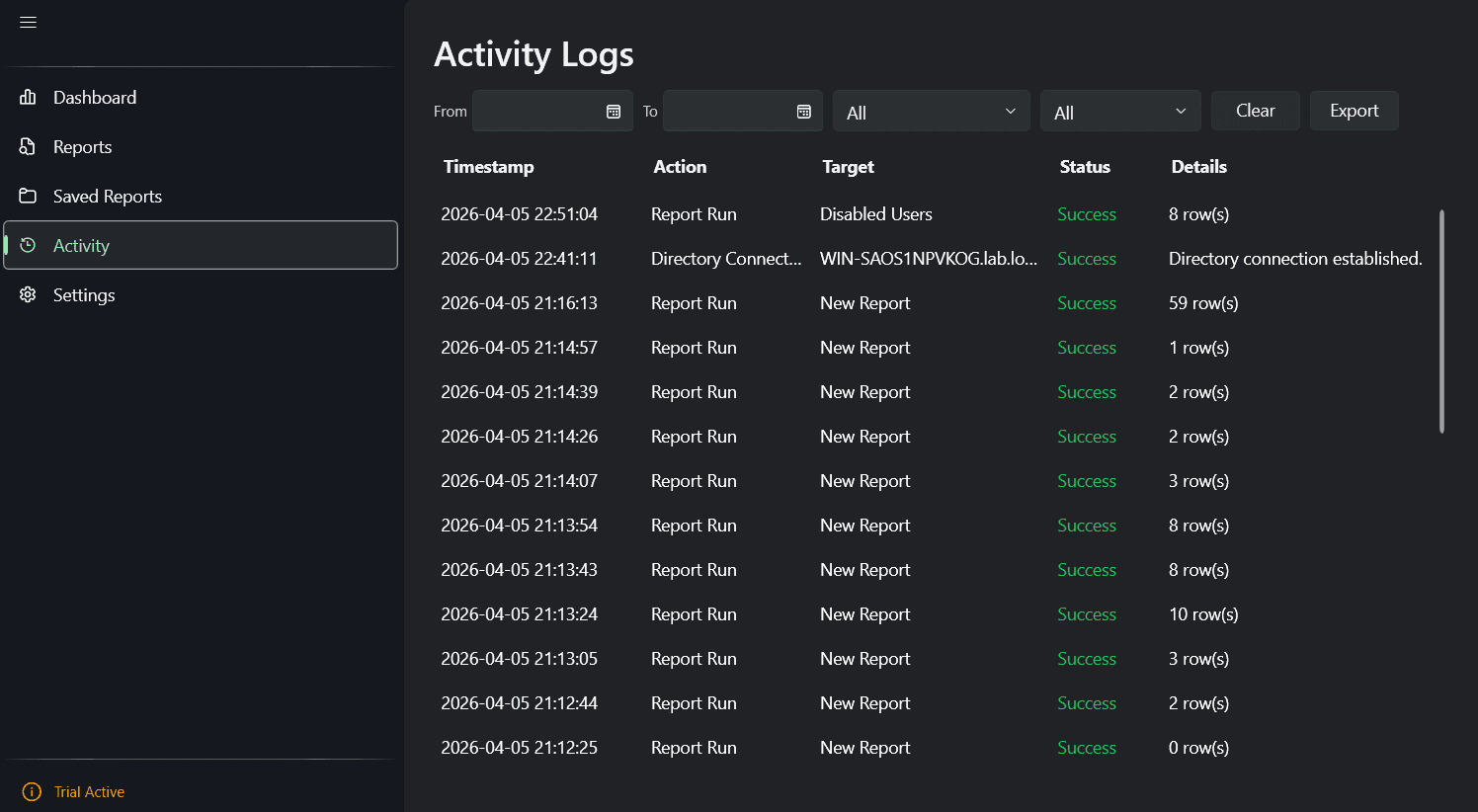1478x812 pixels.
Task: Click the 0 row(s) details cell
Action: click(1198, 747)
